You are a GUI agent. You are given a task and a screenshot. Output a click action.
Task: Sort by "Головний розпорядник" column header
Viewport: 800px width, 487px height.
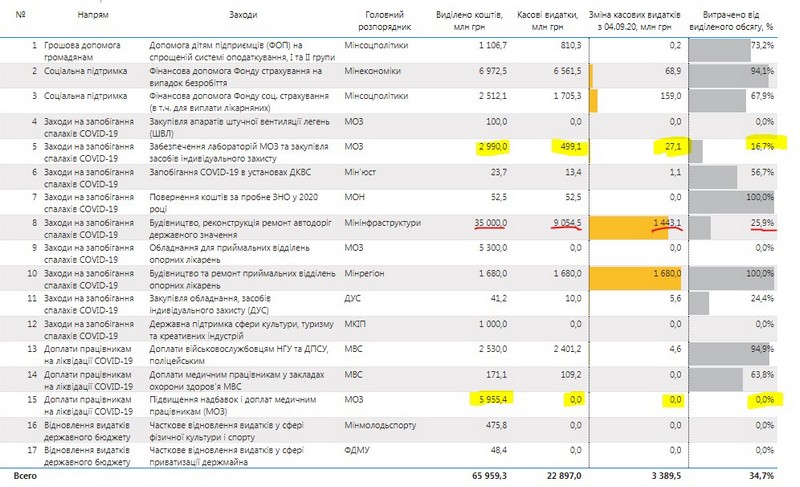(385, 21)
